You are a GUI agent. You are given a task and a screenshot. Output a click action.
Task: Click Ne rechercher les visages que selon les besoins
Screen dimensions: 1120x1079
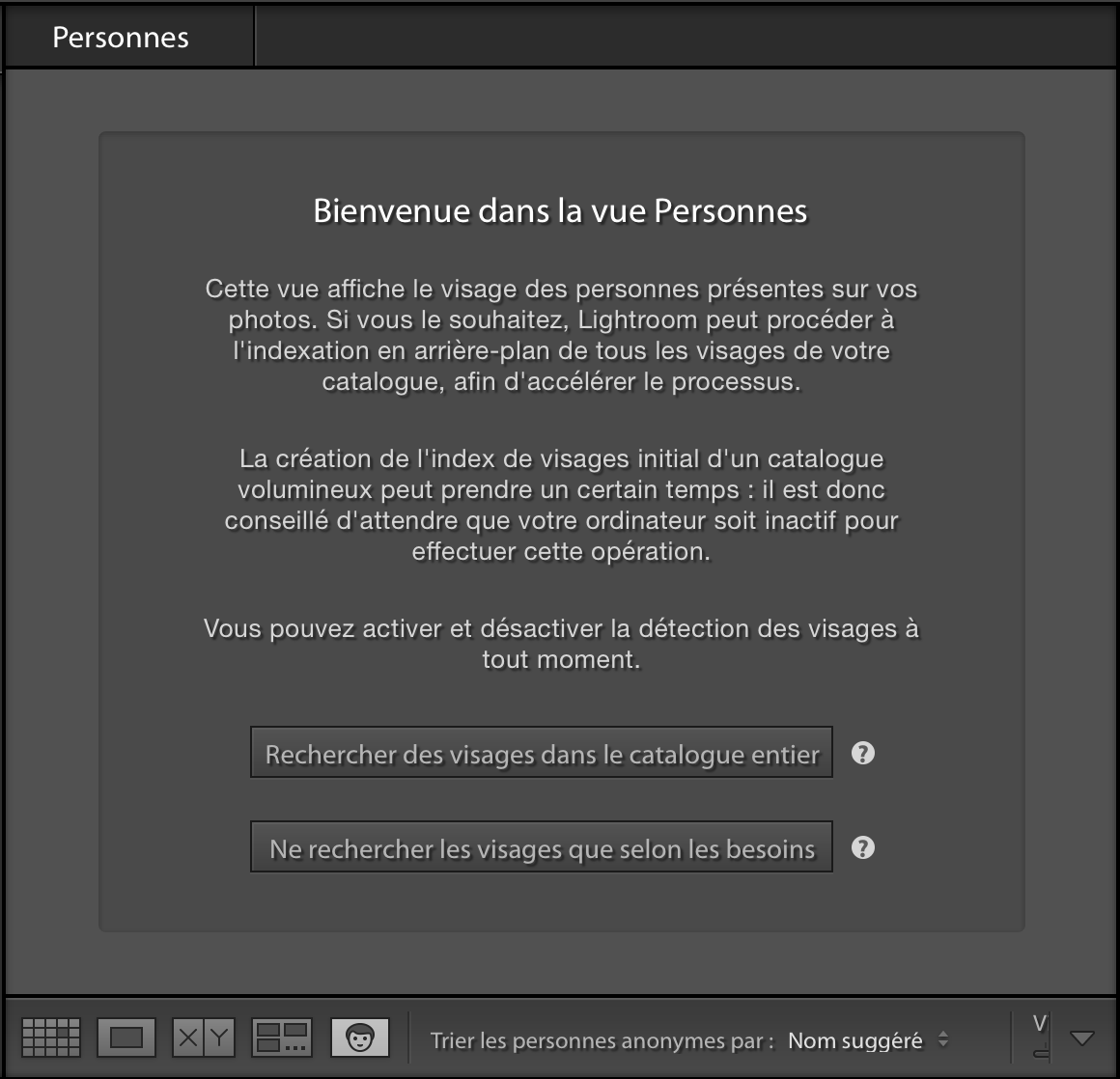(541, 846)
